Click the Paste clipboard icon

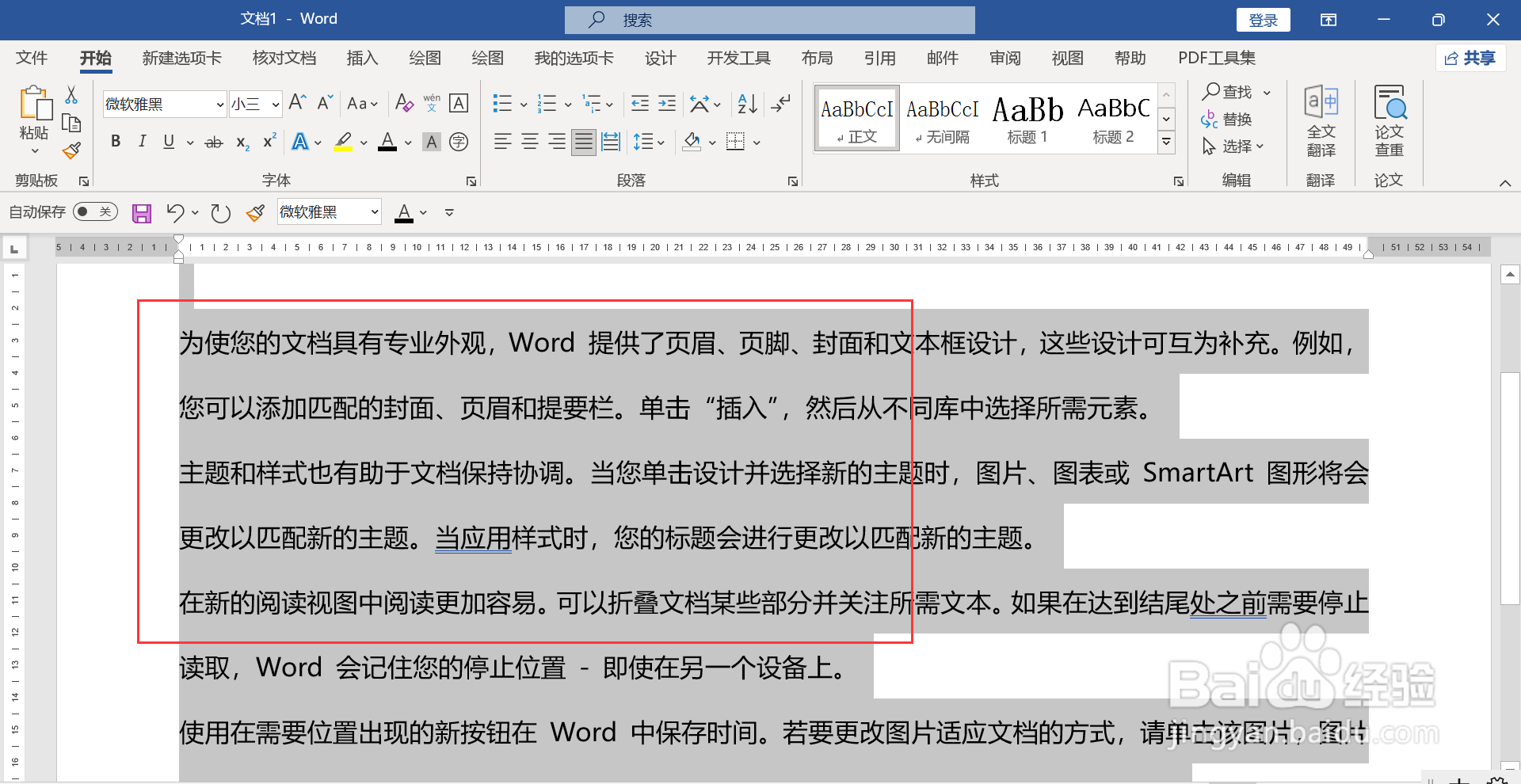pyautogui.click(x=35, y=104)
